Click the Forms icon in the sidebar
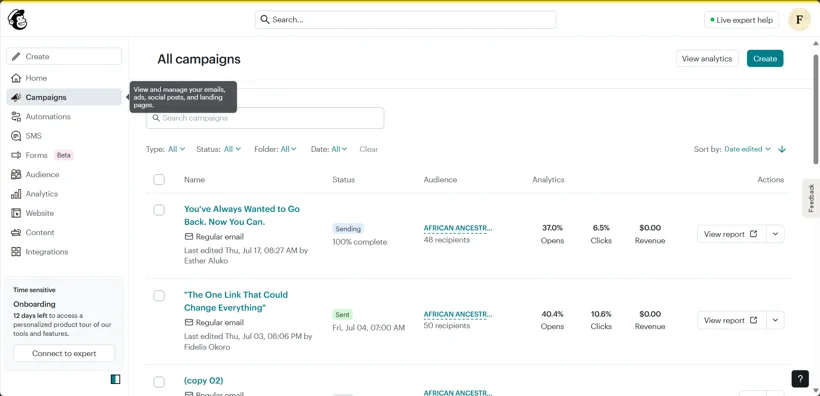Viewport: 820px width, 396px height. pos(16,155)
